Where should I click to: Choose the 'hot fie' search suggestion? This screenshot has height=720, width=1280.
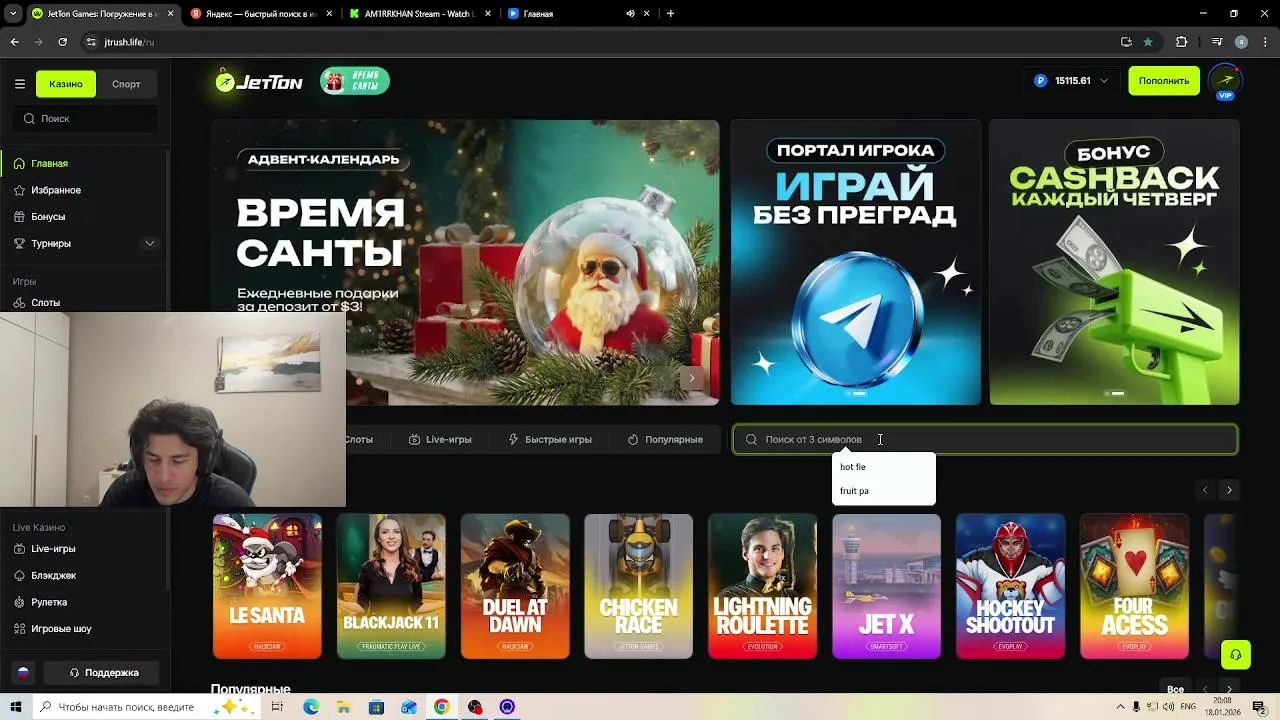884,467
